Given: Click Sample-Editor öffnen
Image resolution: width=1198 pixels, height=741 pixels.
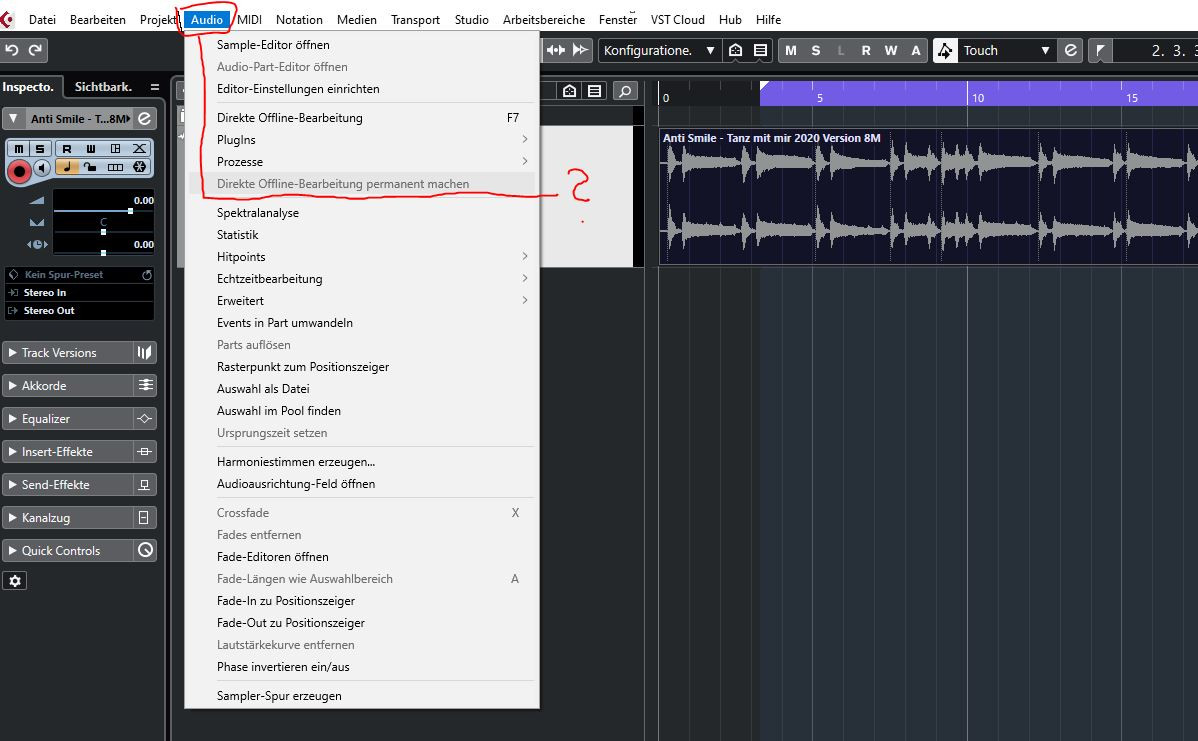Looking at the screenshot, I should [361, 45].
